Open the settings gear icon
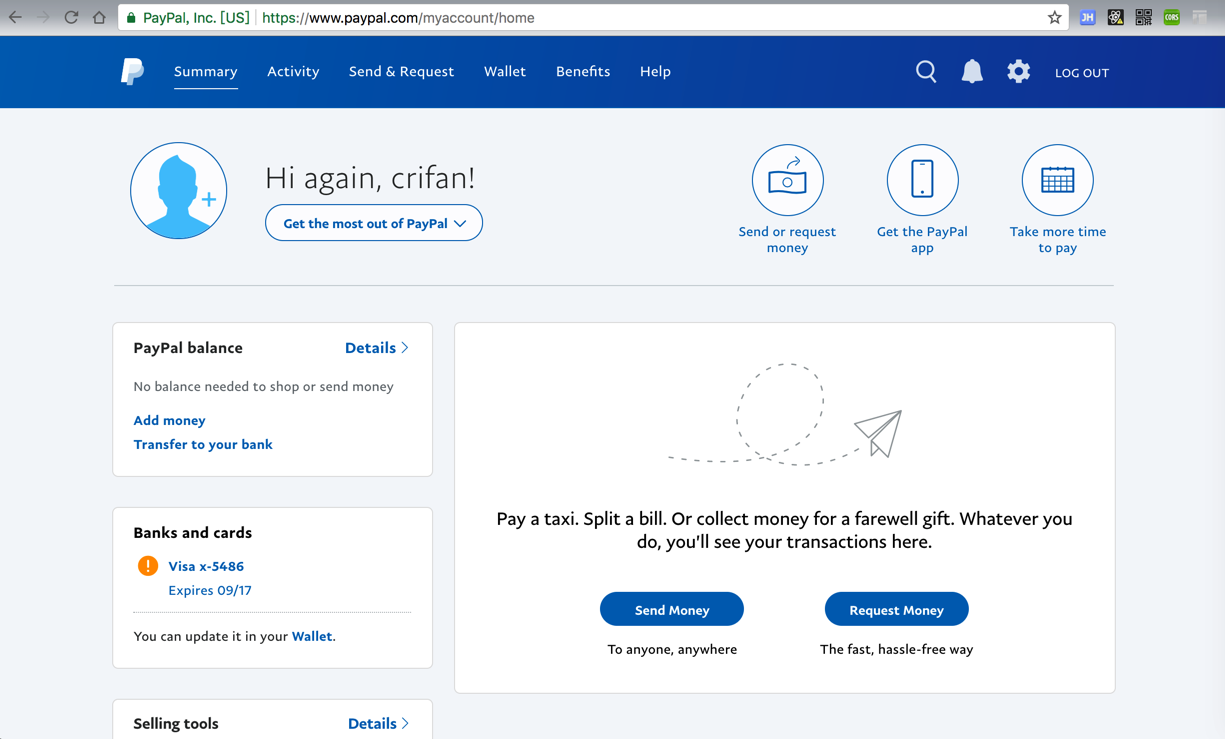 [x=1018, y=72]
